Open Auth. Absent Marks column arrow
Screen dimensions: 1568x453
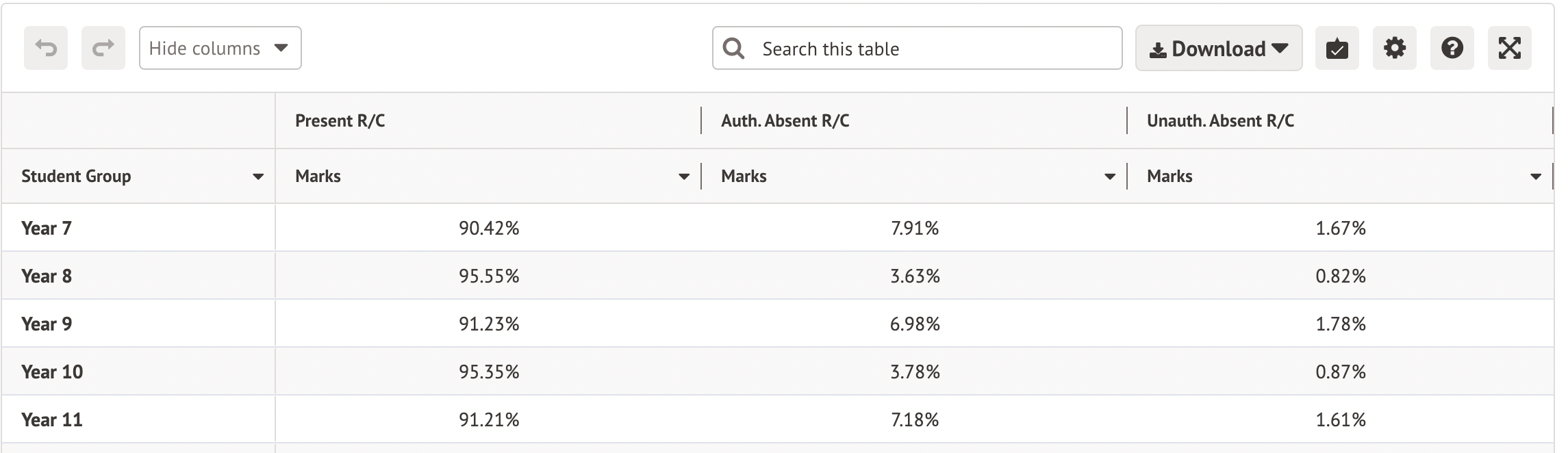(x=1109, y=177)
